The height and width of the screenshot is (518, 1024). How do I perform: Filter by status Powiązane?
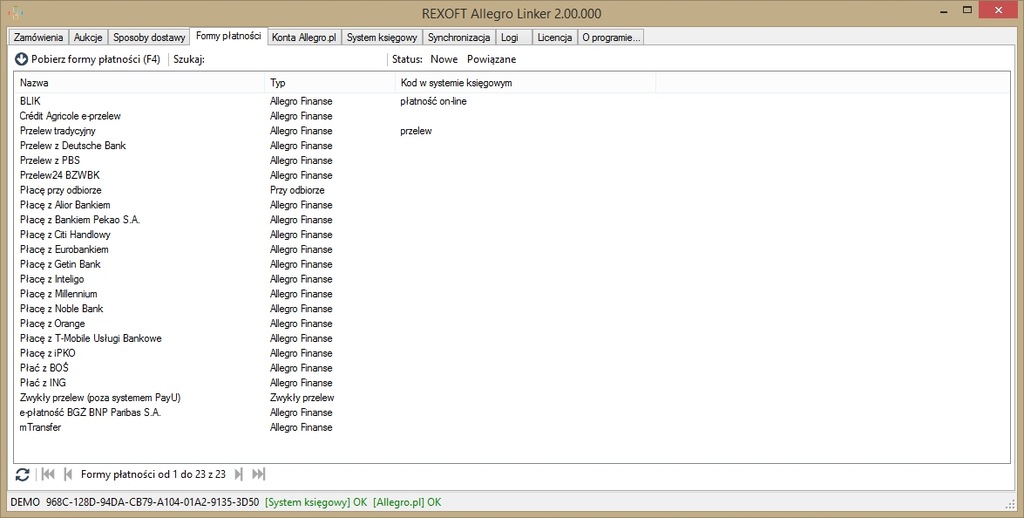491,59
